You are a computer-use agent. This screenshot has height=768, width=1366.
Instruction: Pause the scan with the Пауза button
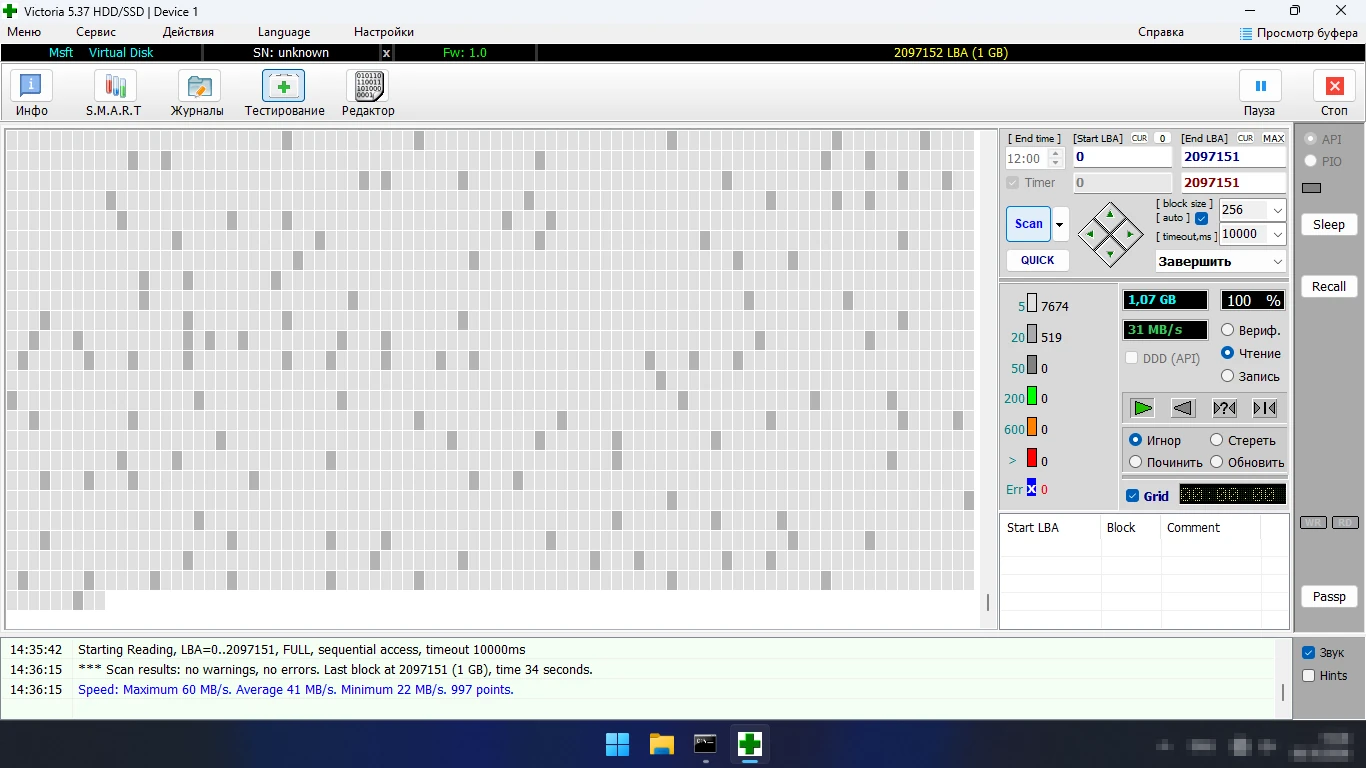(1259, 94)
